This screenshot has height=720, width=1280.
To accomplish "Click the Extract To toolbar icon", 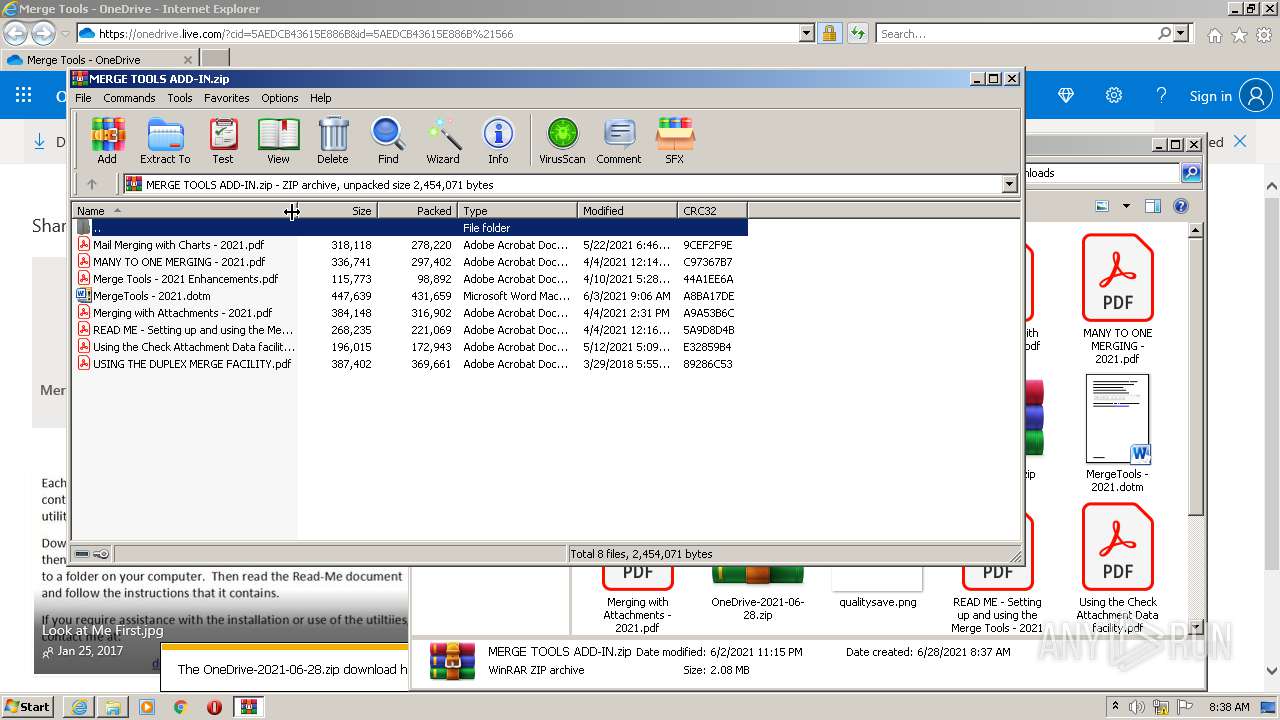I will point(165,140).
